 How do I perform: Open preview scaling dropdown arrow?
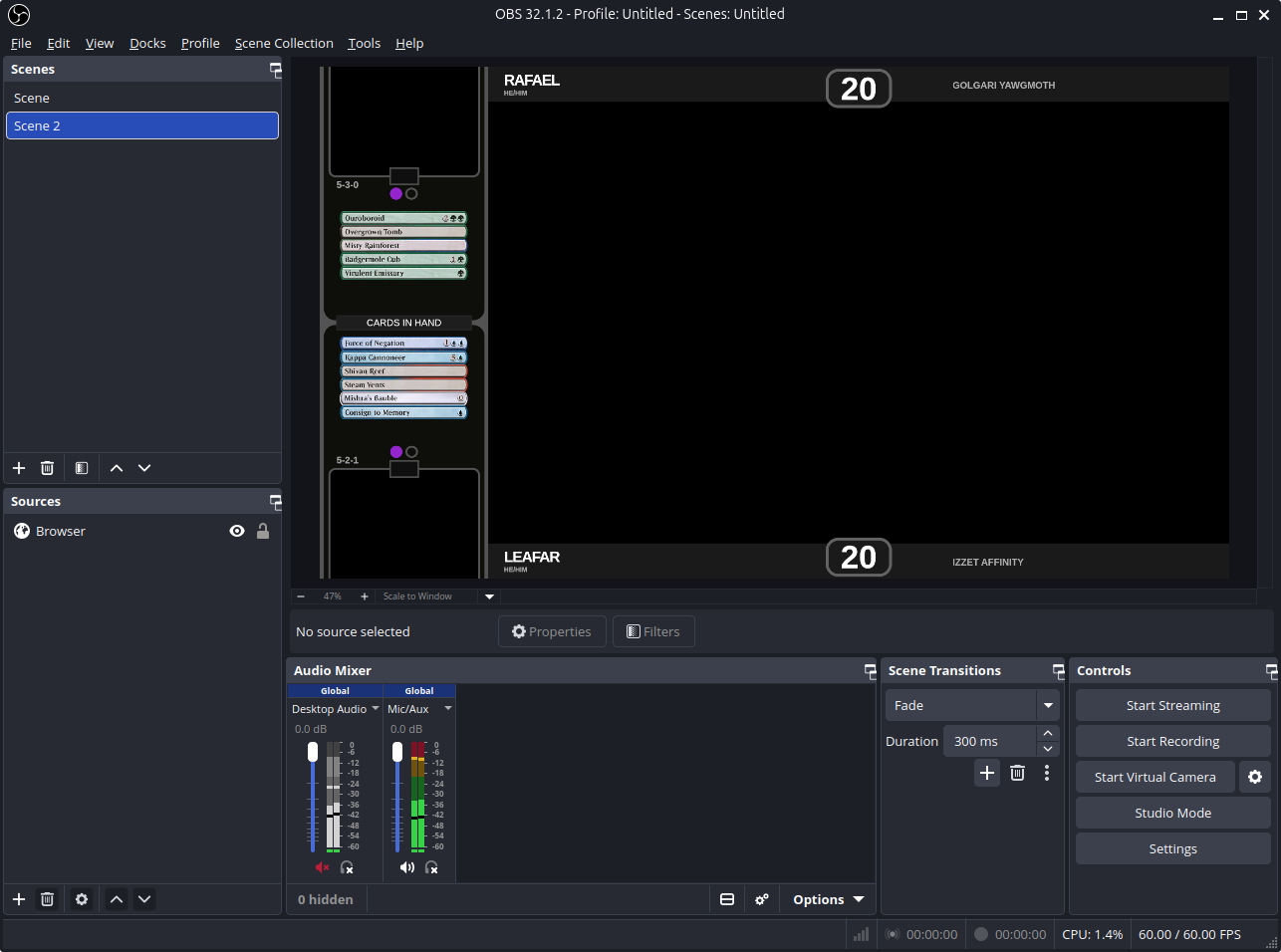[x=489, y=596]
